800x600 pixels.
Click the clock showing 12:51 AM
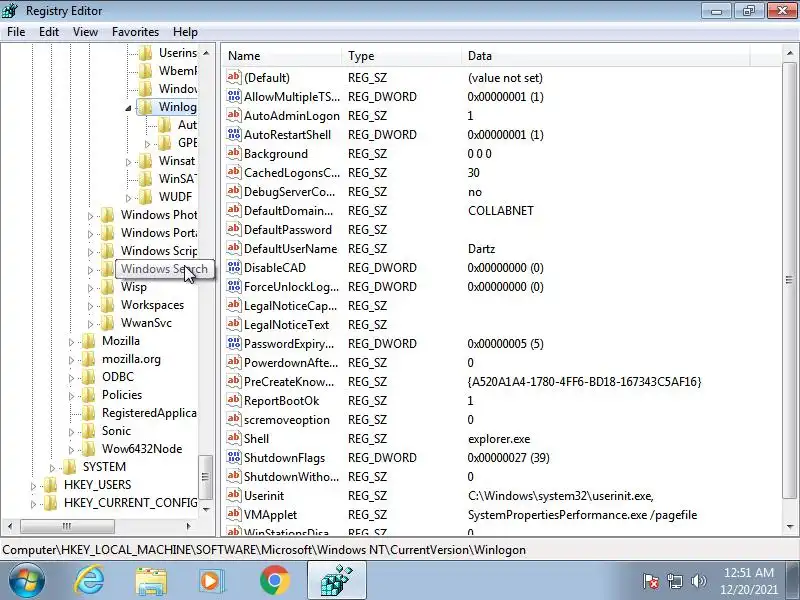(748, 572)
